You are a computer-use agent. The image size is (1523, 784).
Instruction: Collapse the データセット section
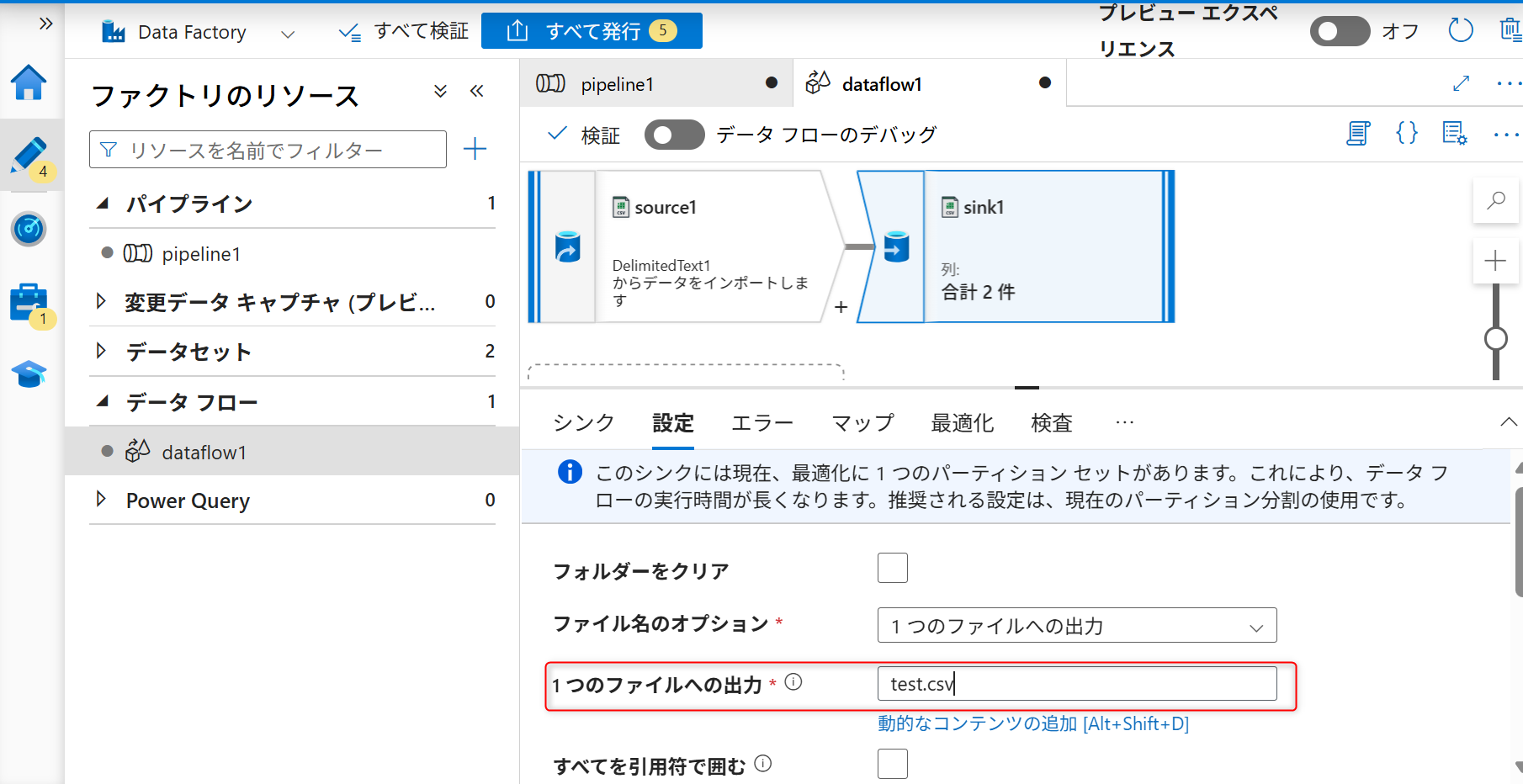tap(102, 352)
